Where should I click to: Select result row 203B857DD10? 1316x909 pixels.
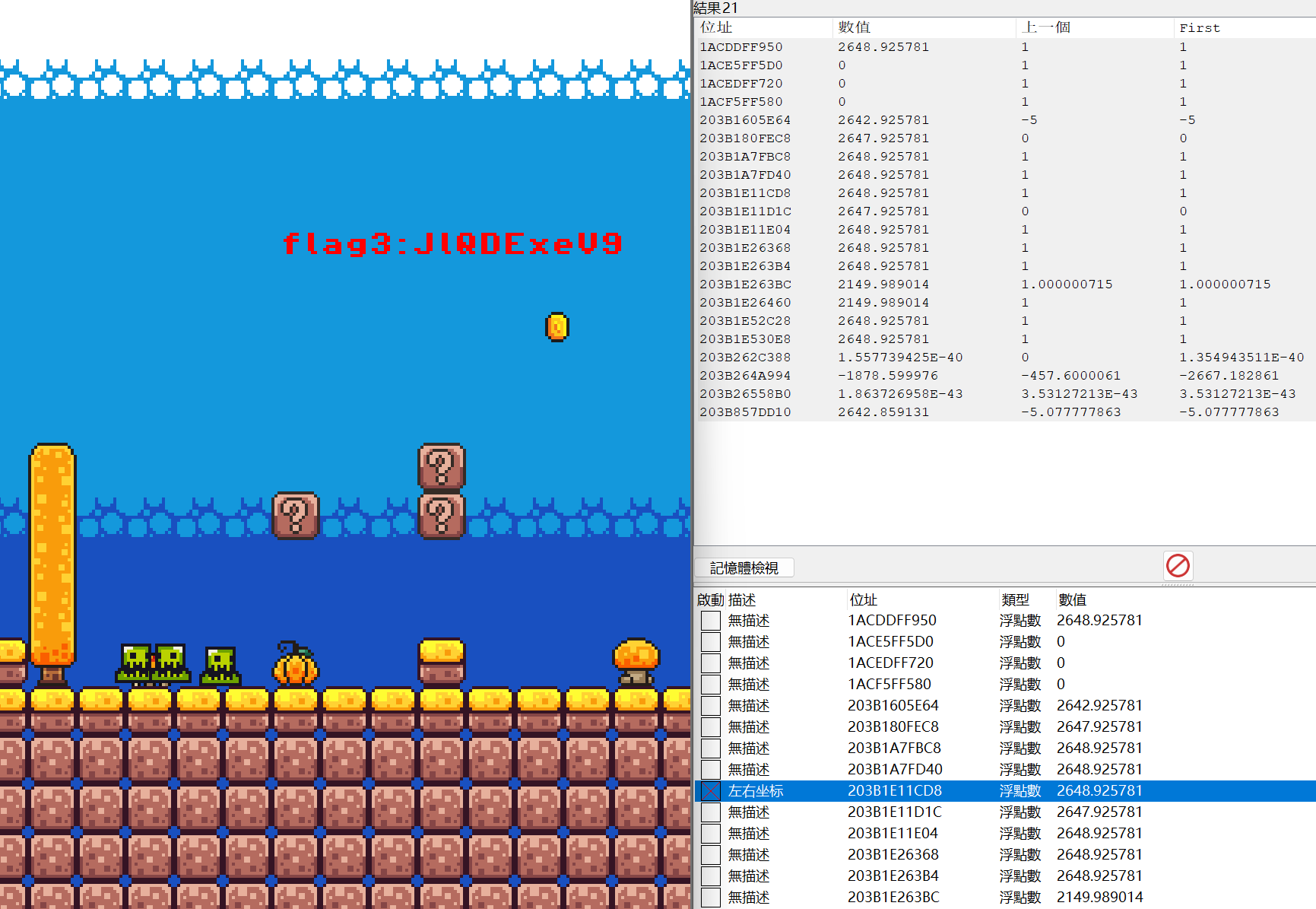click(1005, 412)
